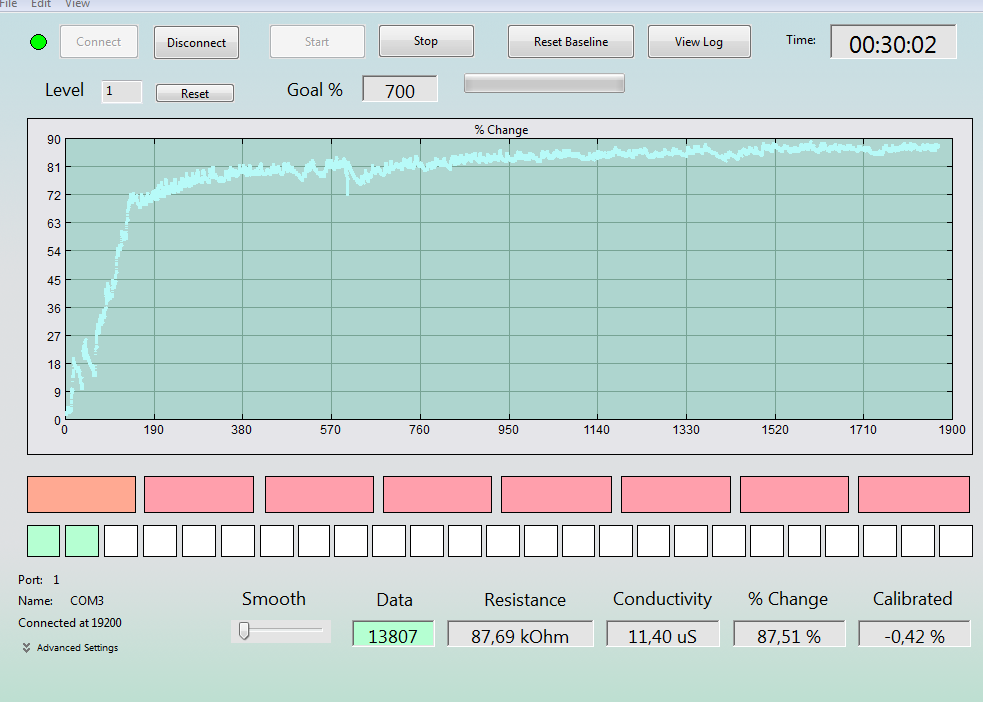Click the green Data value box

click(x=393, y=634)
